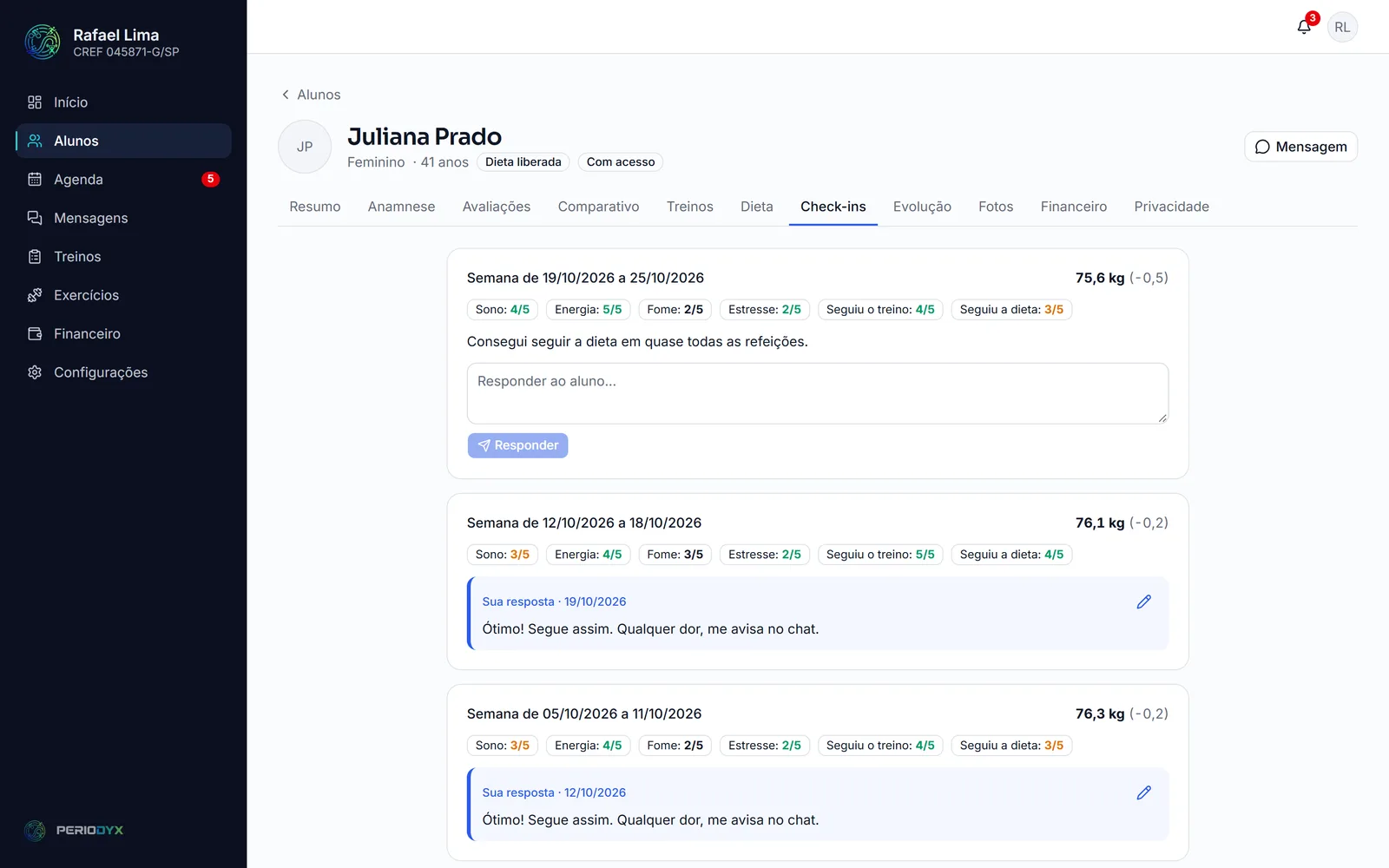Open the notifications bell
The width and height of the screenshot is (1389, 868).
coord(1304,27)
